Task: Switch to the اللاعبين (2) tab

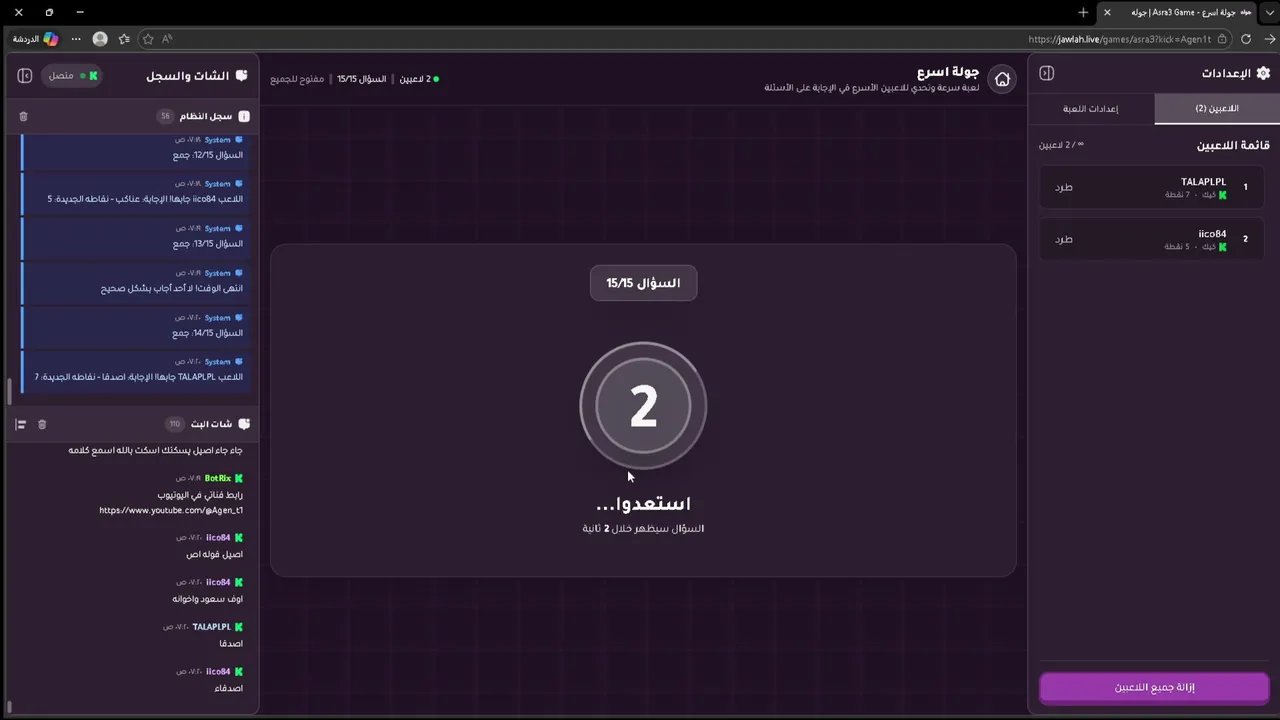Action: tap(1217, 108)
